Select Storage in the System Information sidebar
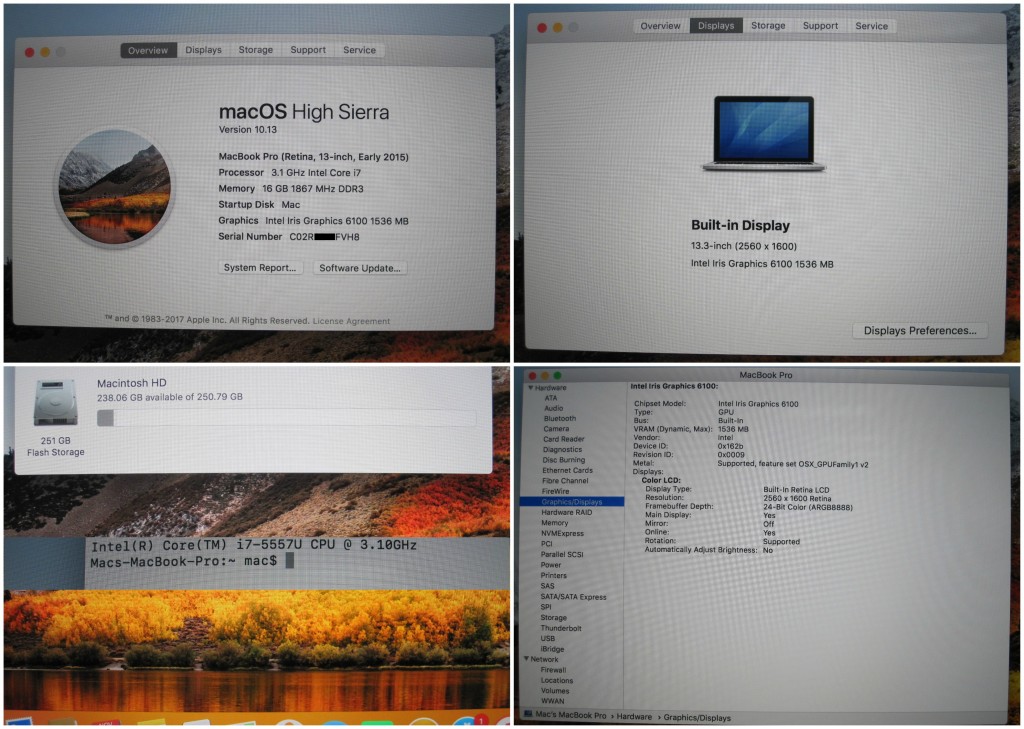 553,618
